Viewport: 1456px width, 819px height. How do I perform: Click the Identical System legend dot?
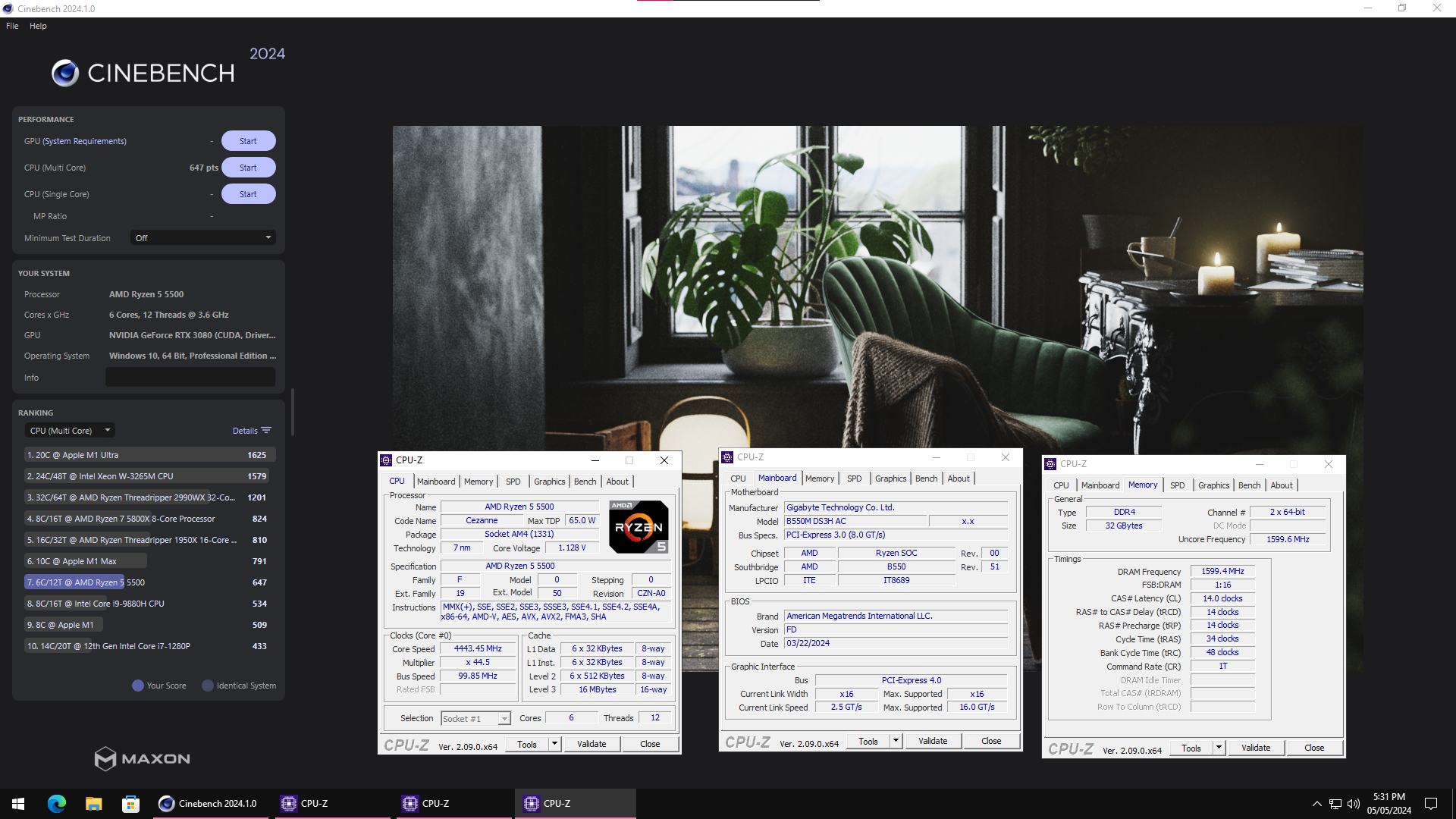(208, 686)
